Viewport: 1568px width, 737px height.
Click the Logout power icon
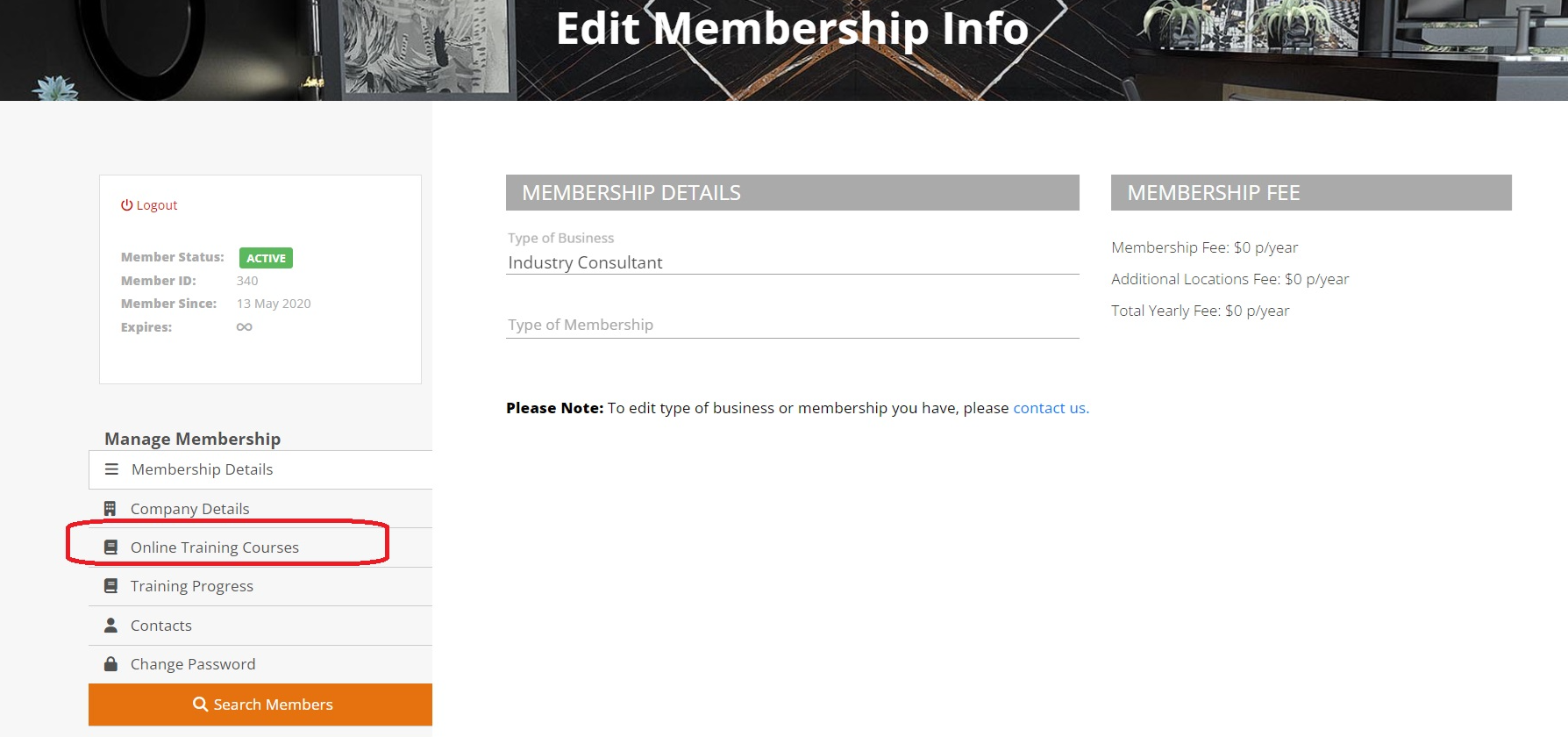tap(126, 205)
